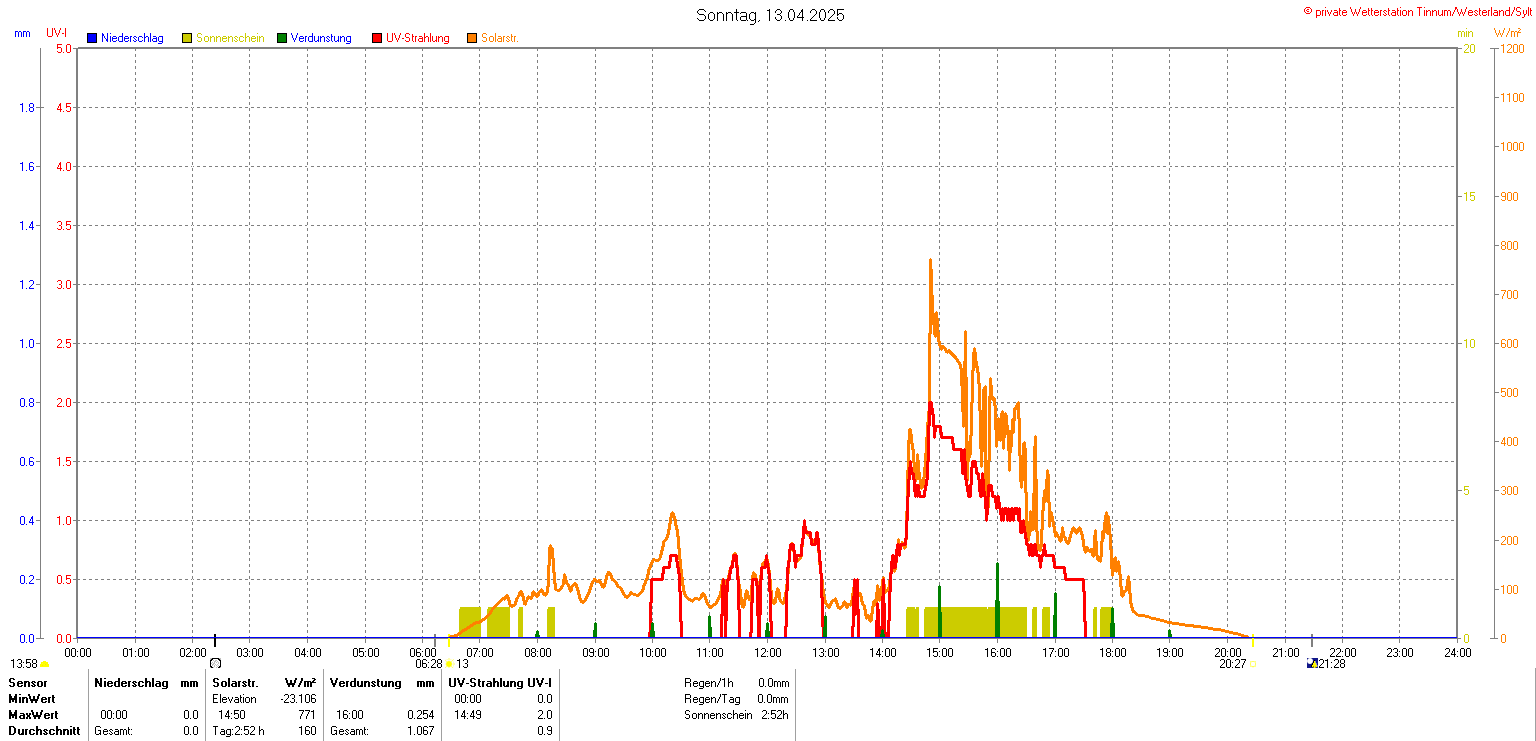Click the Niederschlag legend label
This screenshot has width=1536, height=741.
132,38
